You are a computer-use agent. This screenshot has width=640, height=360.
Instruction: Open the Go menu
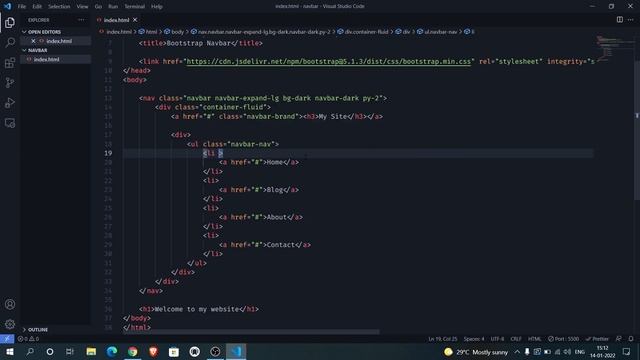pyautogui.click(x=98, y=7)
